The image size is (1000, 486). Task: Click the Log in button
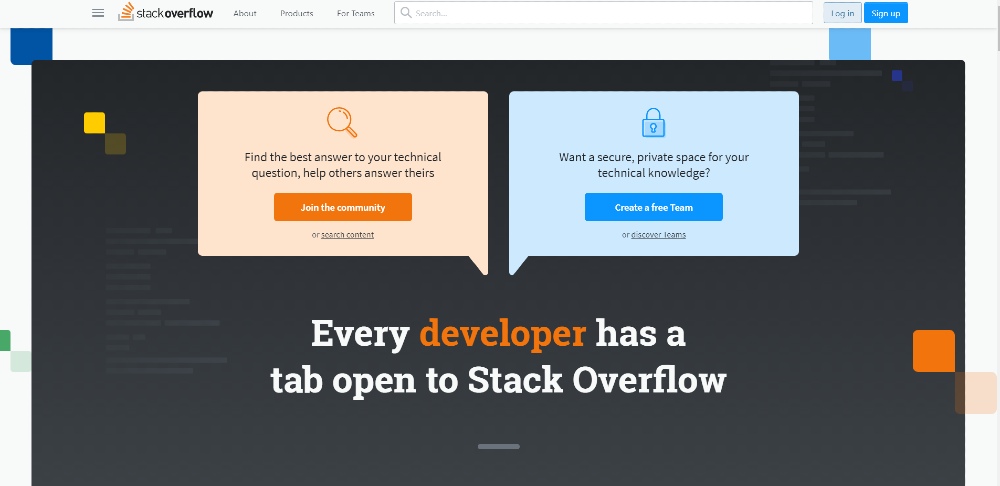coord(842,13)
